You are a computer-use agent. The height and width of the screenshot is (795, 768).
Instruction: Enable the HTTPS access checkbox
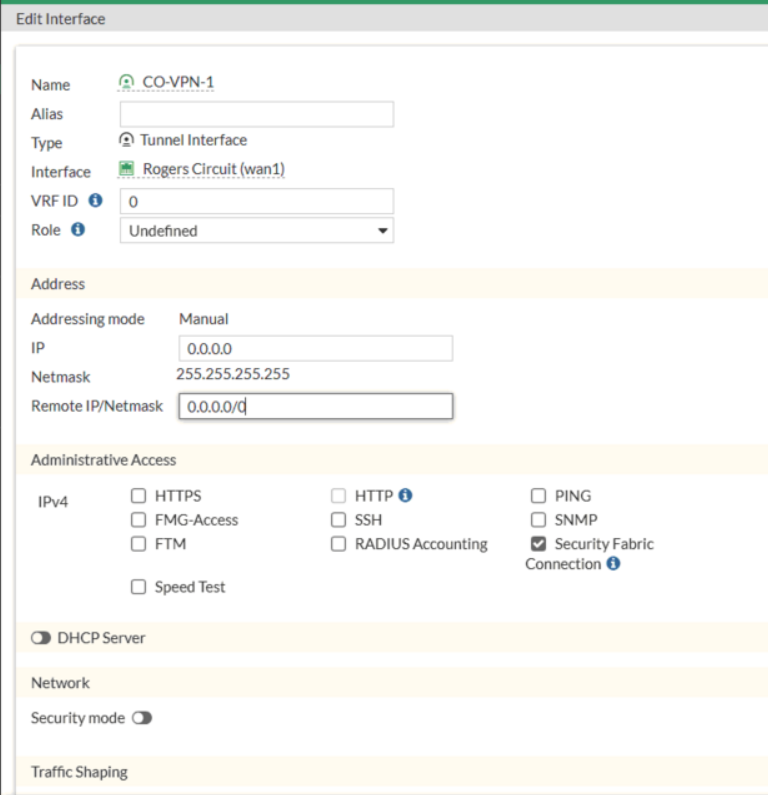point(139,495)
